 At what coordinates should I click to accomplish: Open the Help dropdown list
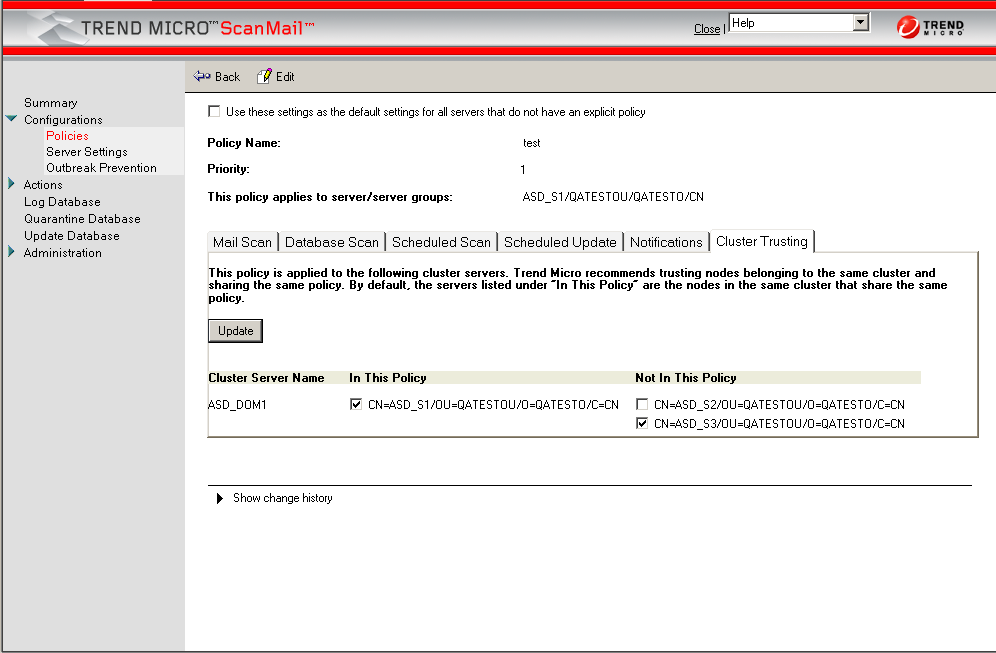click(860, 22)
